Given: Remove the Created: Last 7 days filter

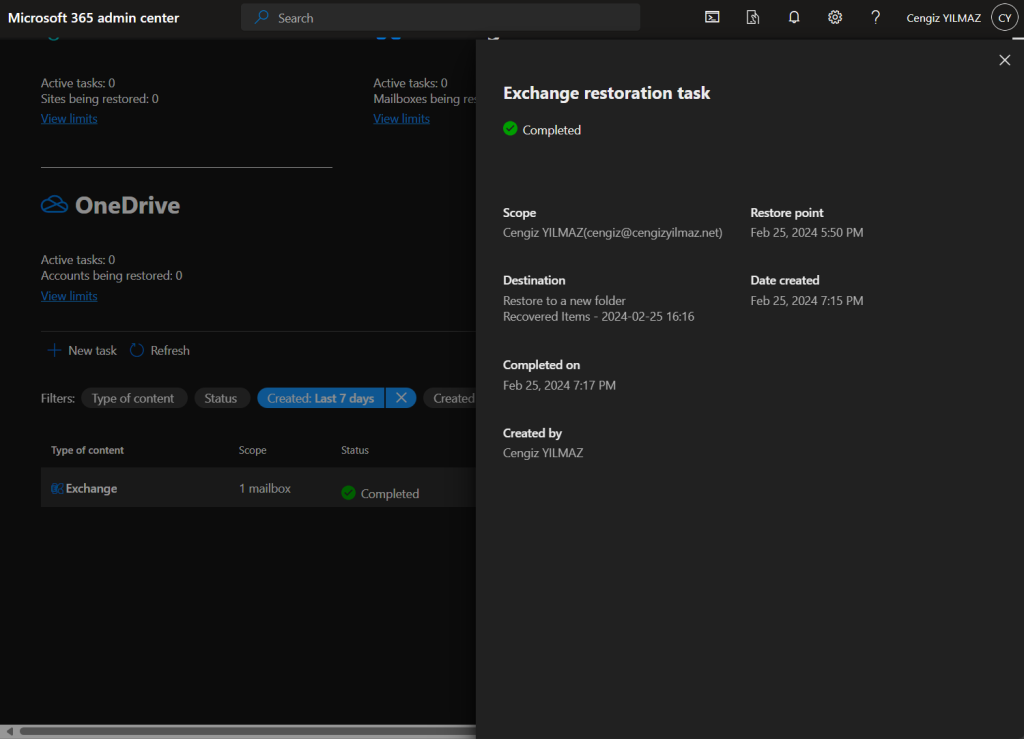Looking at the screenshot, I should [400, 398].
